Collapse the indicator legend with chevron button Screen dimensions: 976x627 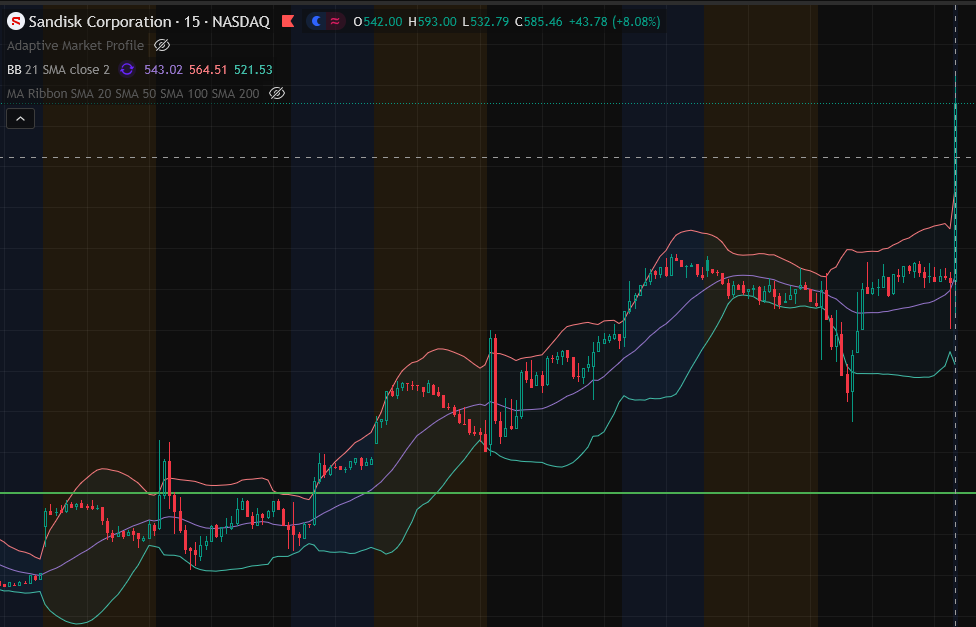click(x=21, y=118)
